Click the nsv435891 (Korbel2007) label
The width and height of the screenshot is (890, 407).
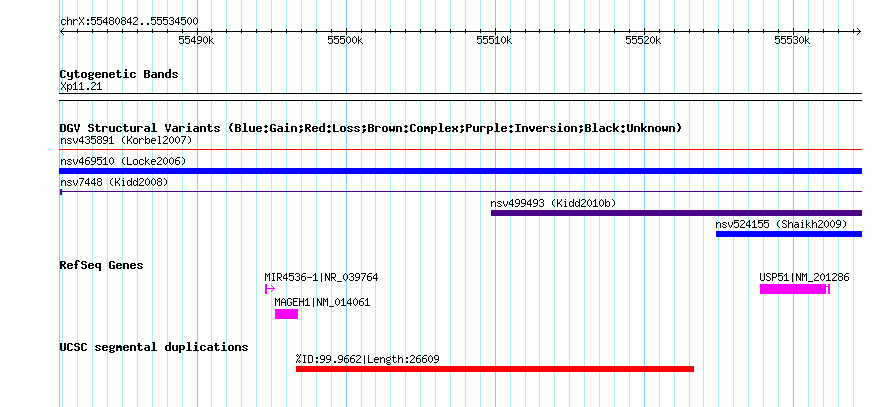point(126,140)
